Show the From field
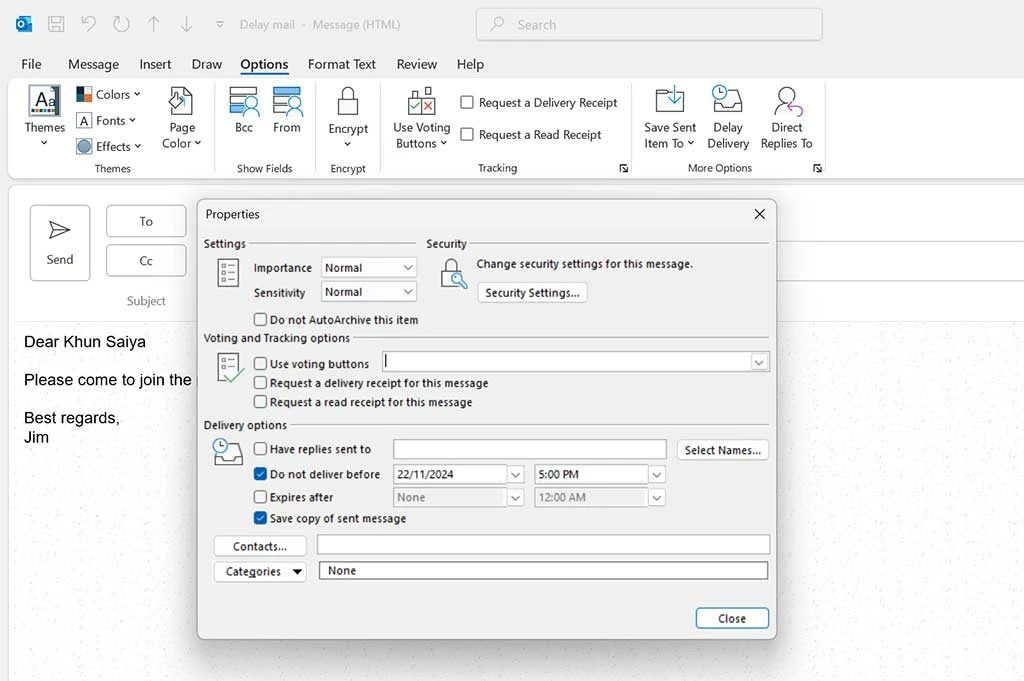This screenshot has width=1024, height=681. pyautogui.click(x=287, y=111)
